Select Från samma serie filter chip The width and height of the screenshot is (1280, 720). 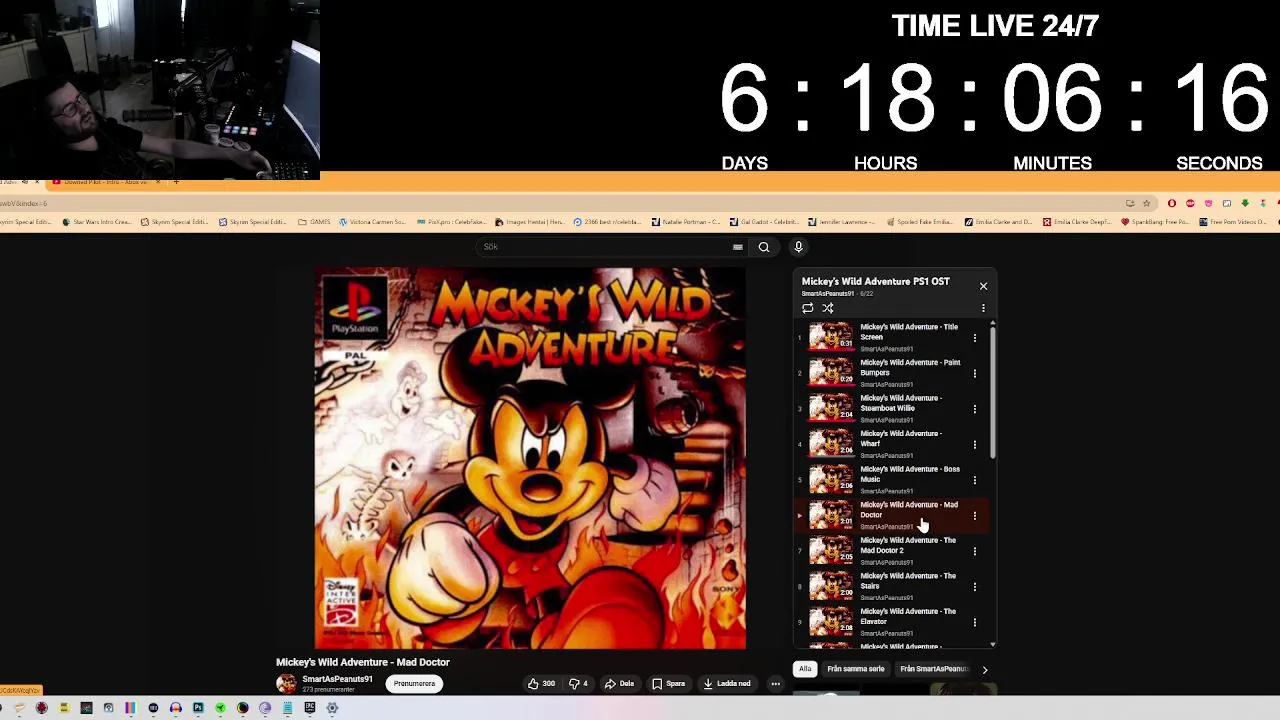pos(856,669)
